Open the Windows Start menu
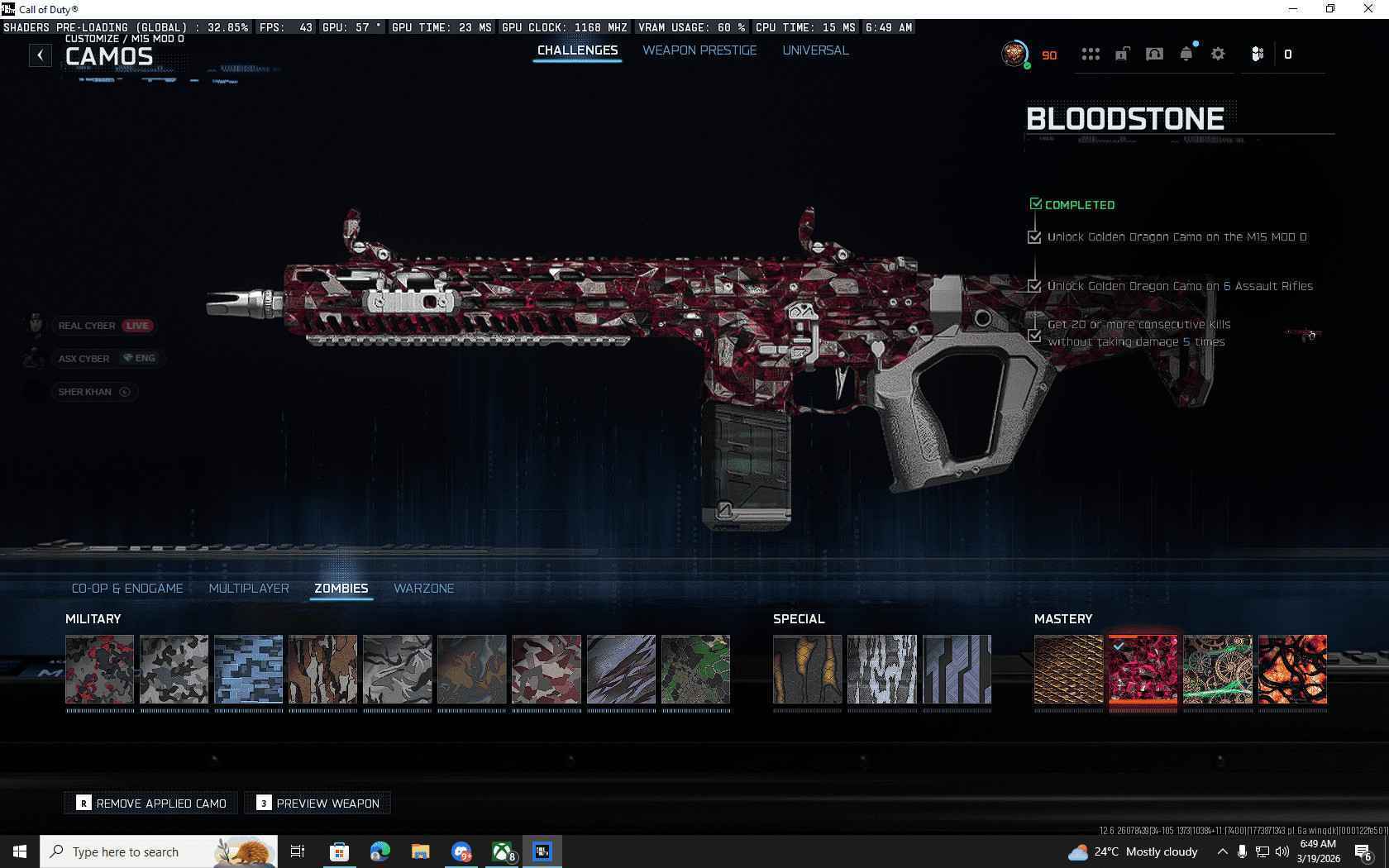This screenshot has width=1389, height=868. click(x=20, y=851)
